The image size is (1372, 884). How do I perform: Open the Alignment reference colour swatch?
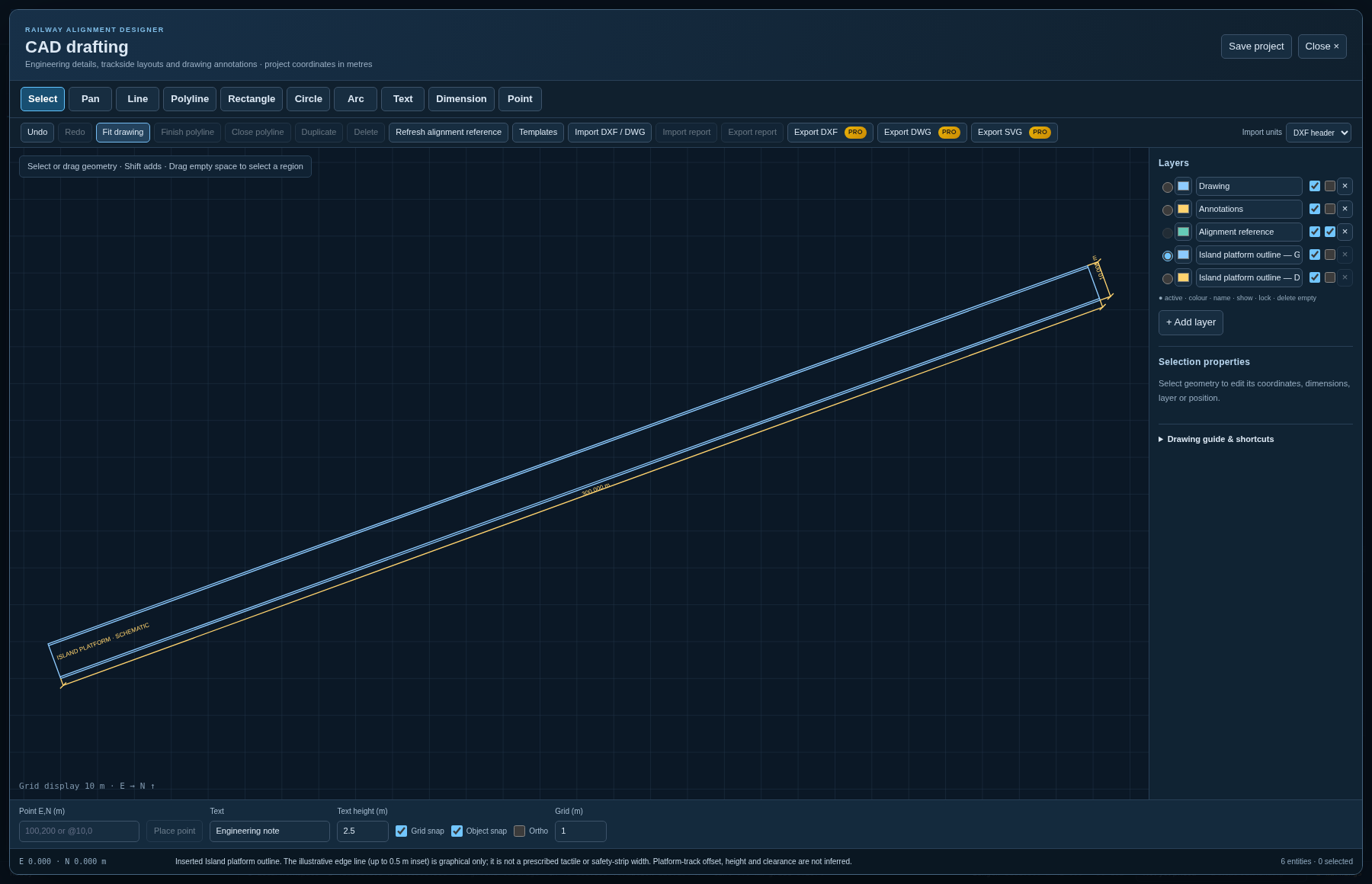point(1183,232)
